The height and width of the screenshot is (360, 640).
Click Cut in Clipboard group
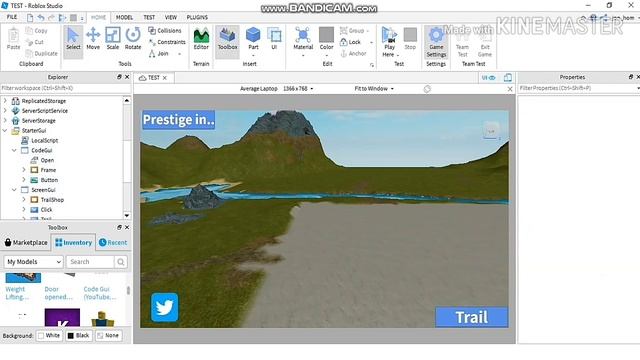tap(35, 42)
